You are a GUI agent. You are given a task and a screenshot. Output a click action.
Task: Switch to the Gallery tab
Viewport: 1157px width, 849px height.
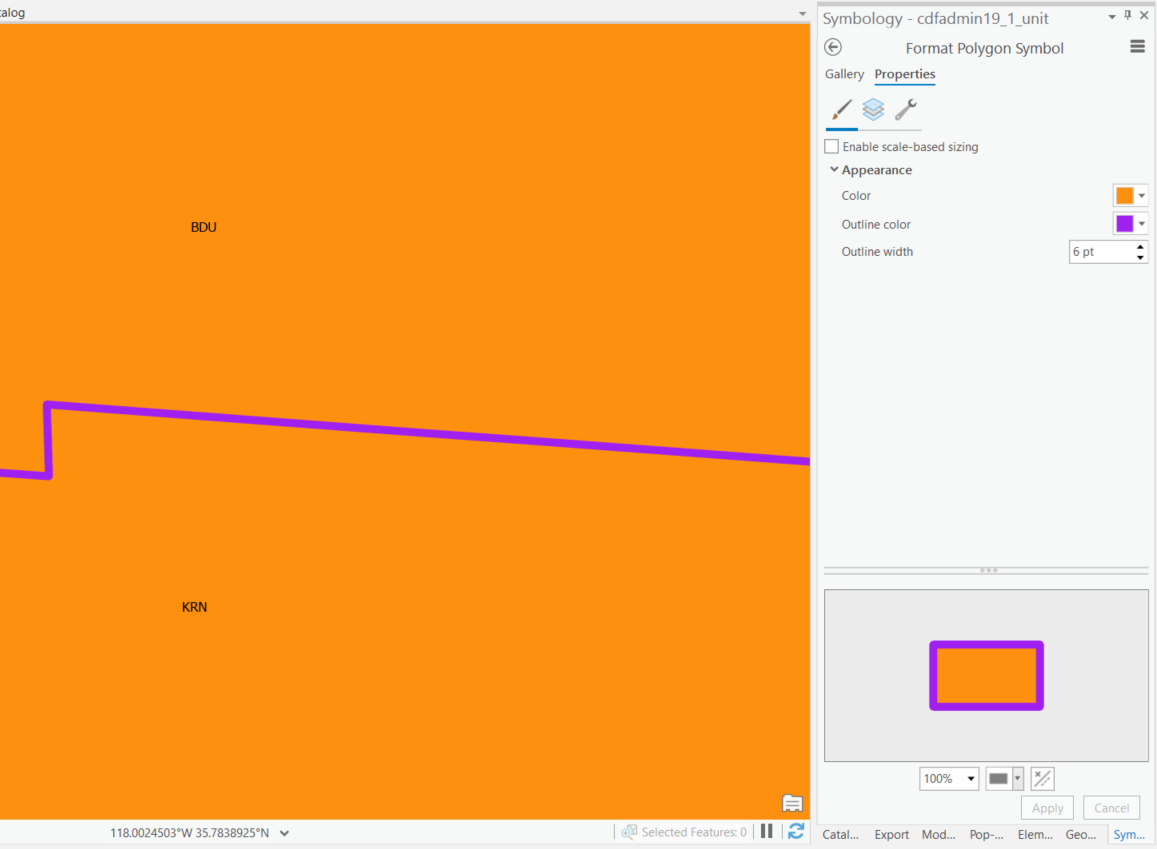coord(844,74)
